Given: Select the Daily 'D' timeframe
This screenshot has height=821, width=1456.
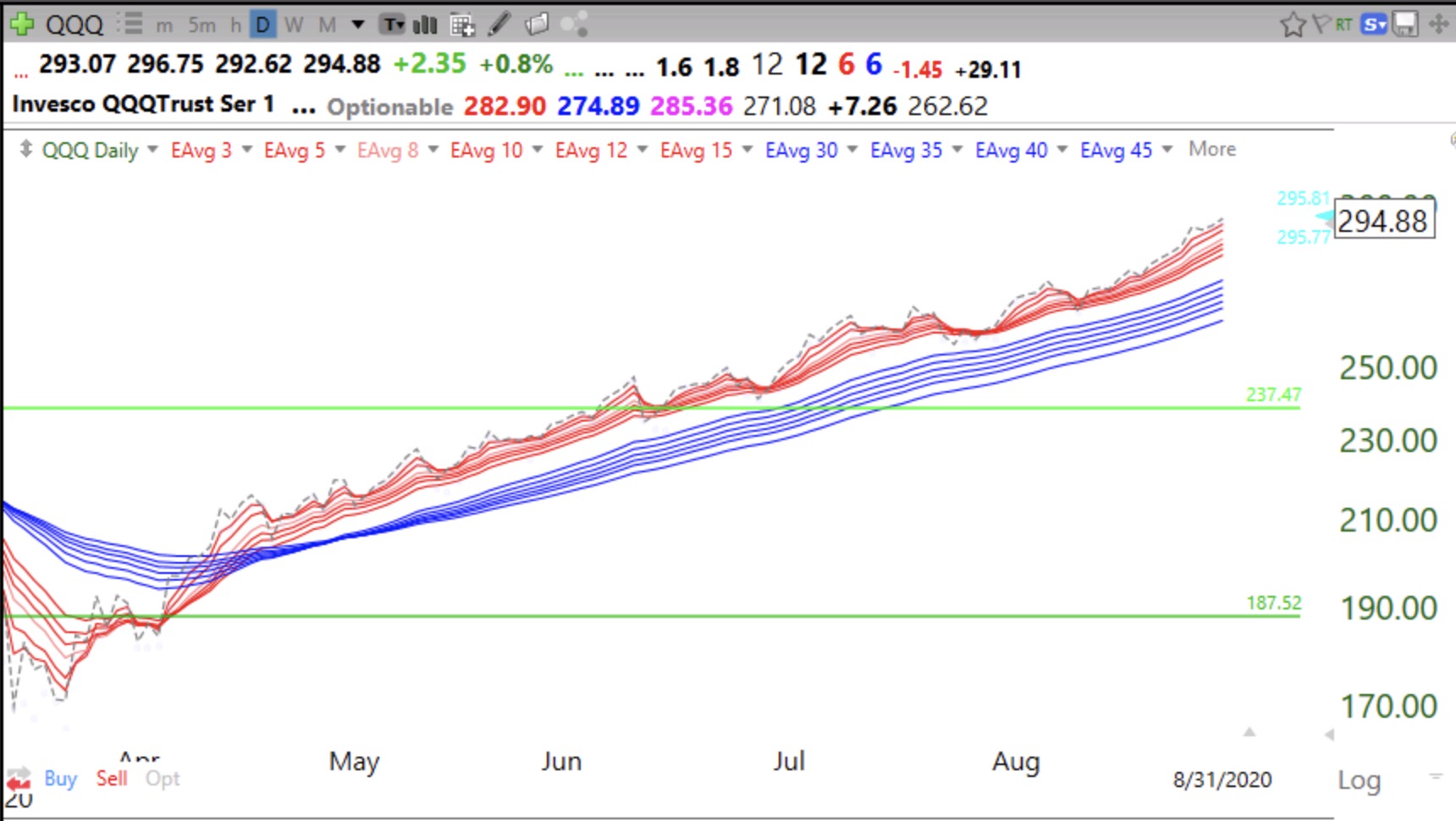Looking at the screenshot, I should (263, 25).
